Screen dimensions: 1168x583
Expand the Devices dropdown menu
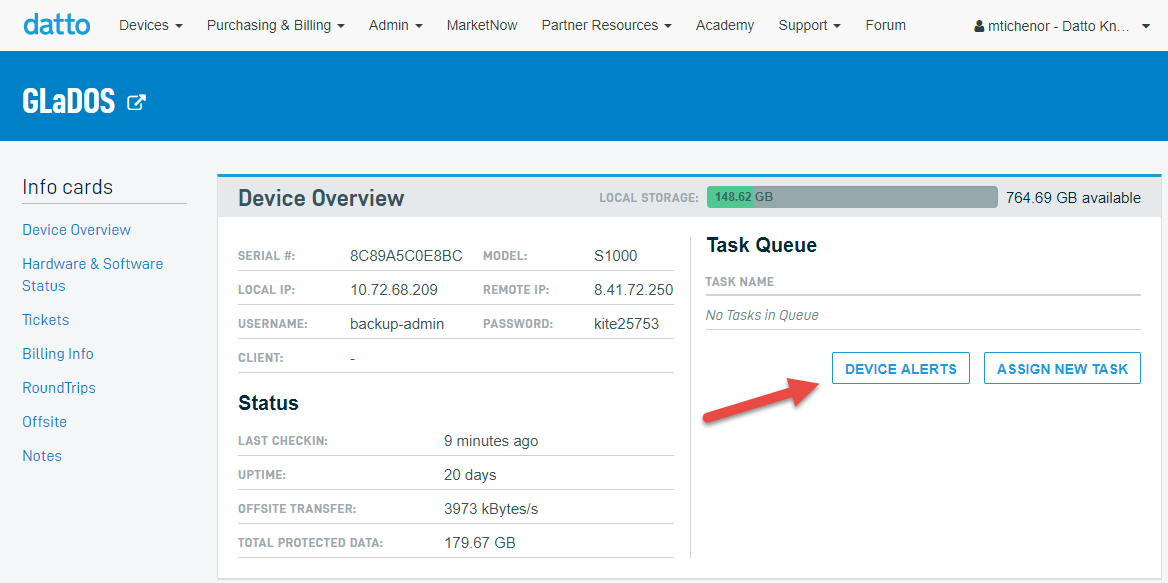[x=150, y=25]
